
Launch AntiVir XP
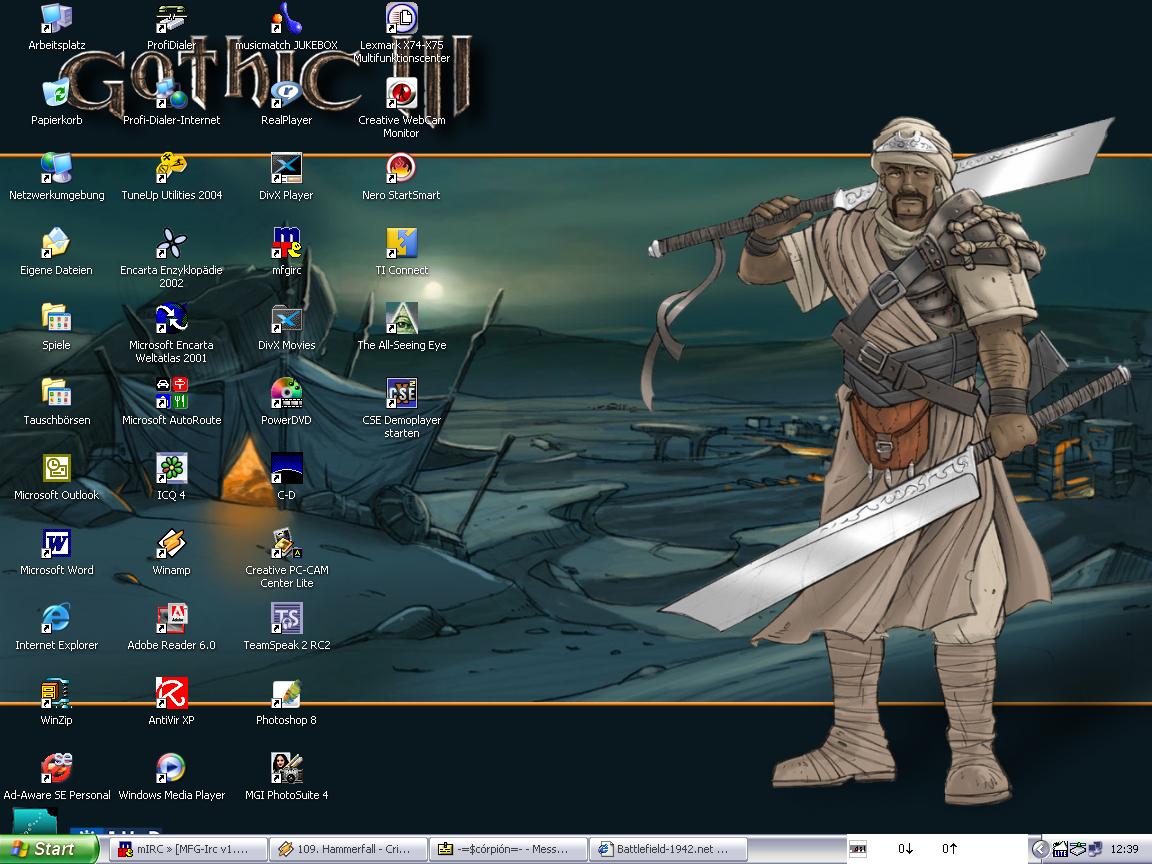click(x=171, y=702)
